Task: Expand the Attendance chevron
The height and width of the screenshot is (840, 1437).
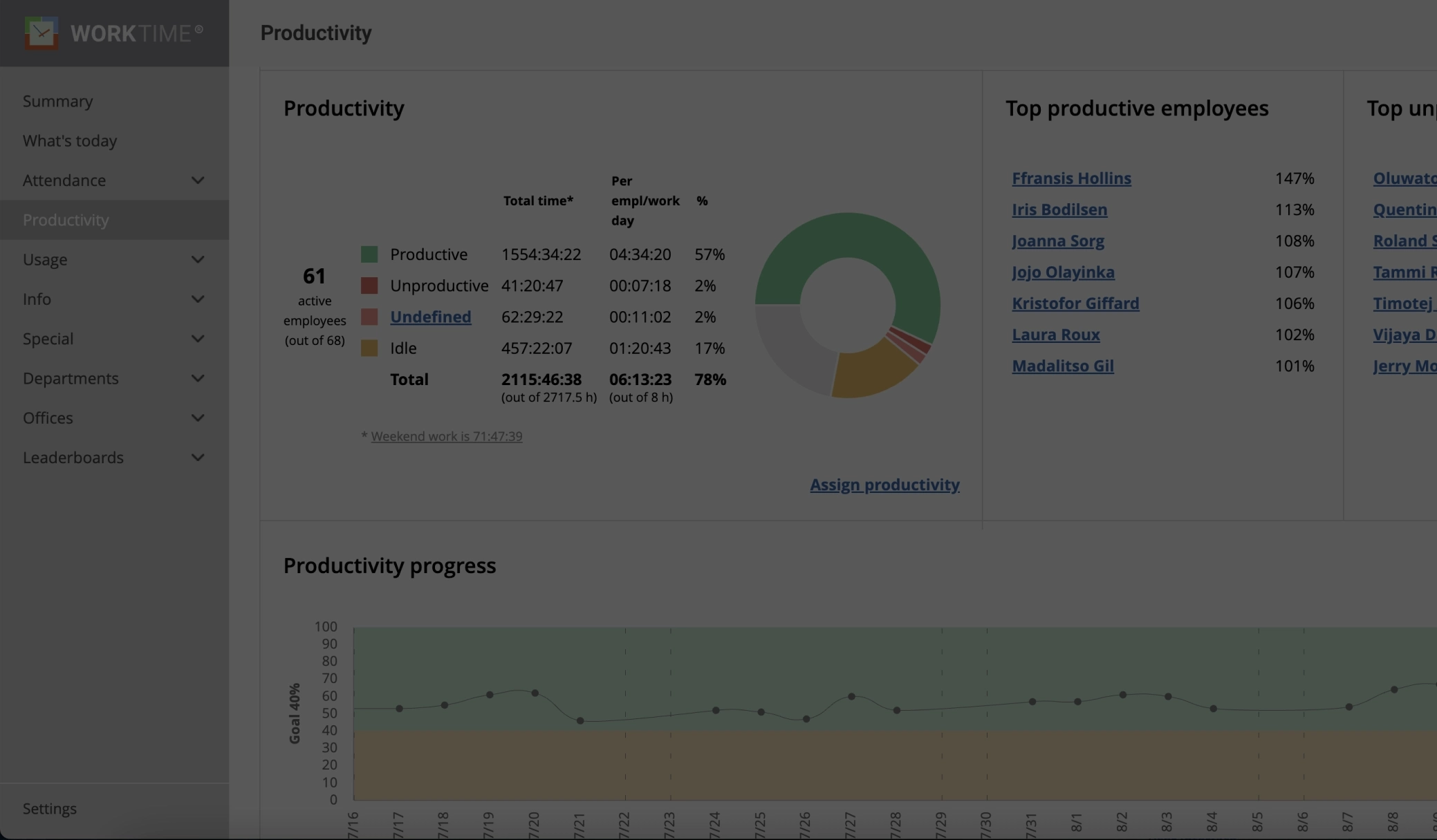Action: tap(198, 180)
